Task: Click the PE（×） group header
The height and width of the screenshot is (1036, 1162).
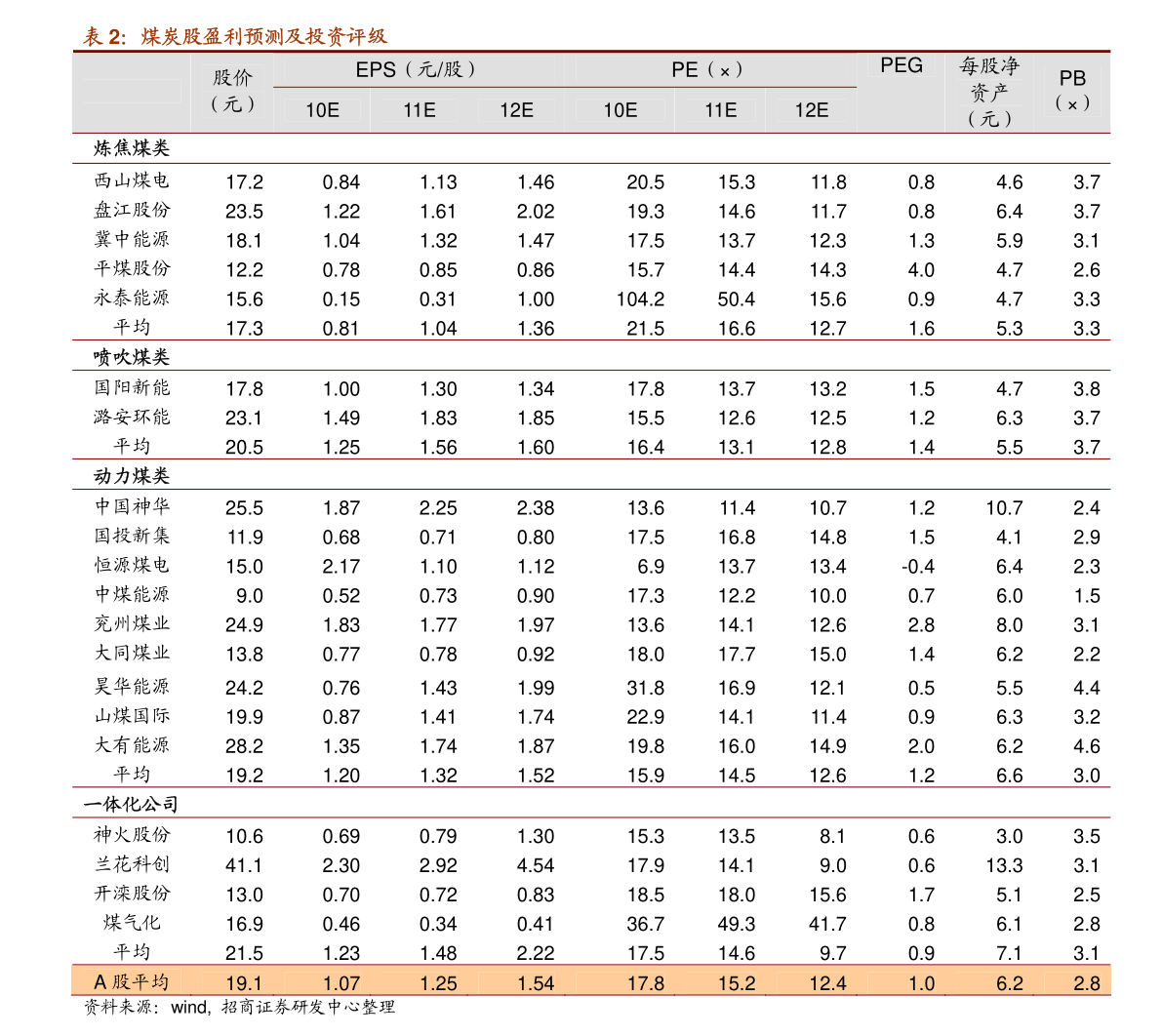Action: pos(707,70)
